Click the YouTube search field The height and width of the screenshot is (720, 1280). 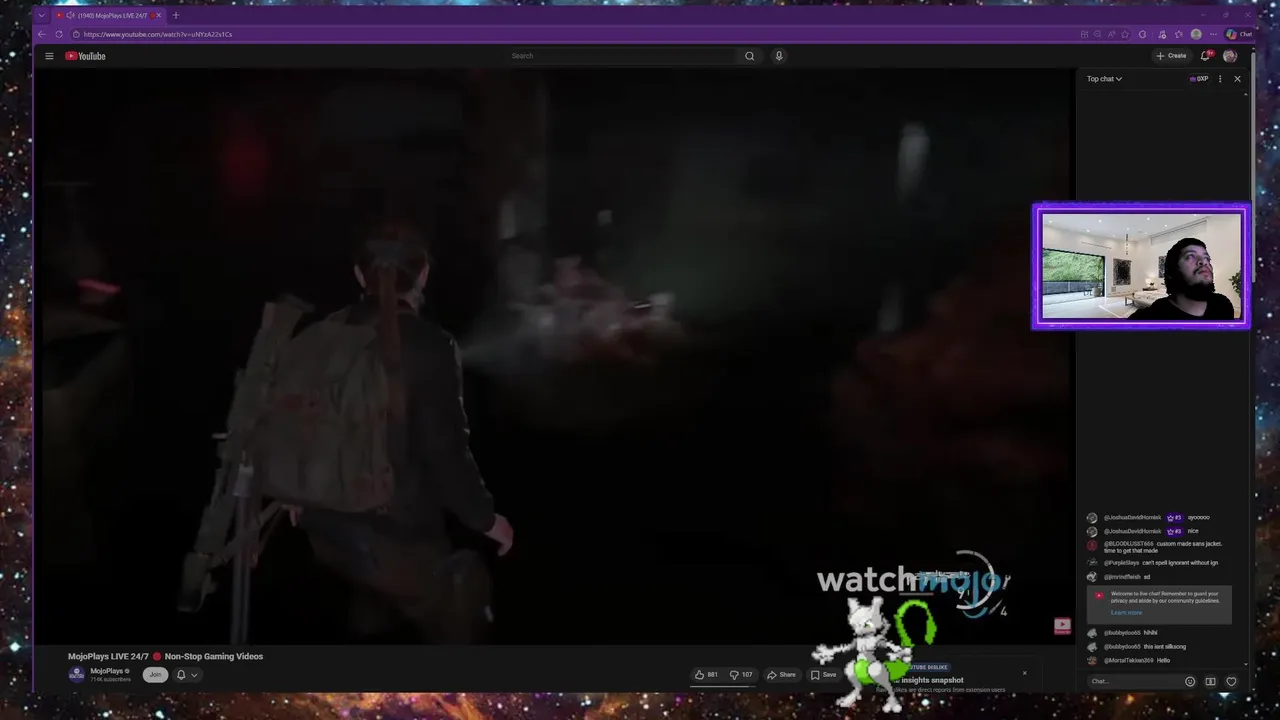622,56
